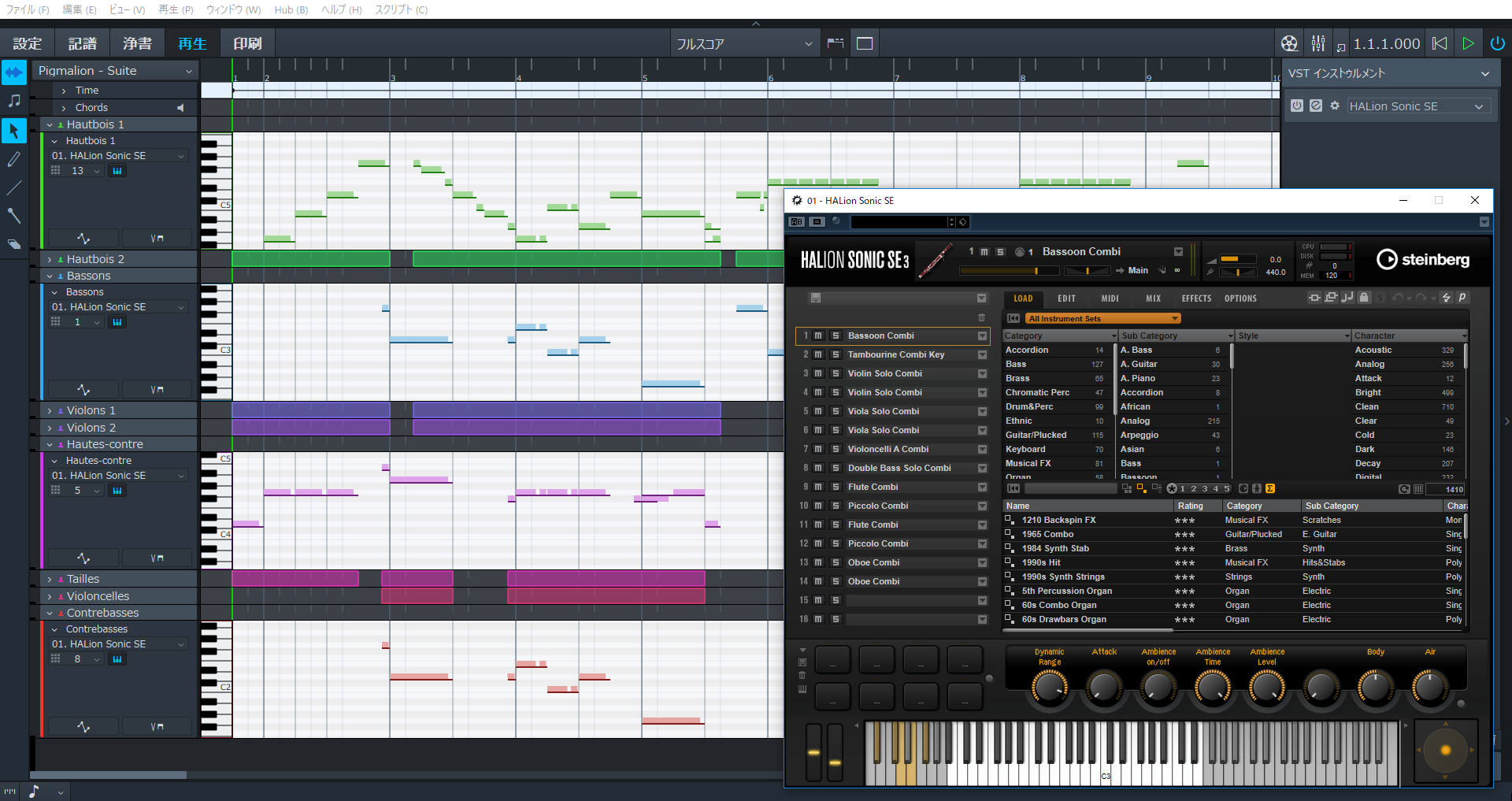
Task: Solo slot 1 Bassoon Combi in HALion
Action: tap(836, 336)
